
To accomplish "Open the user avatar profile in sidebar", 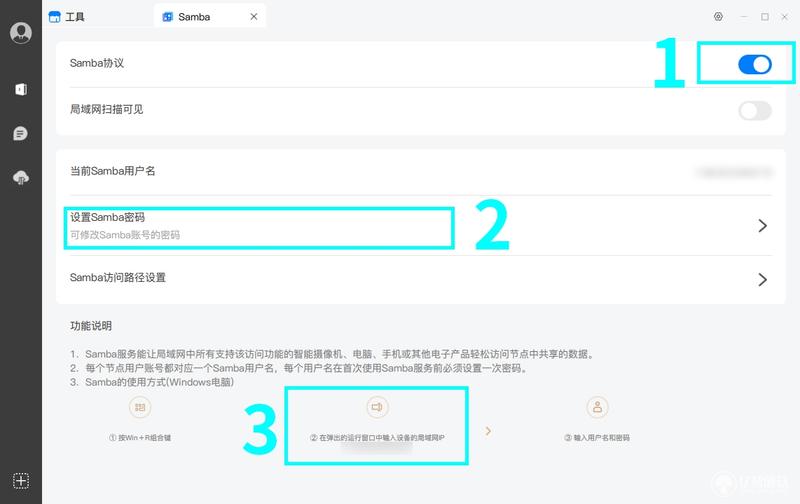I will tap(21, 33).
